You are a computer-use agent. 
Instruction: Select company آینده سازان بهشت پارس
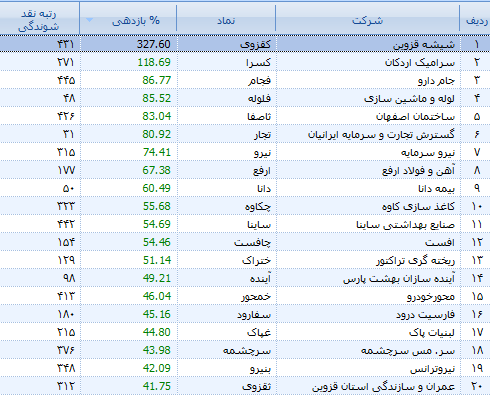(399, 278)
